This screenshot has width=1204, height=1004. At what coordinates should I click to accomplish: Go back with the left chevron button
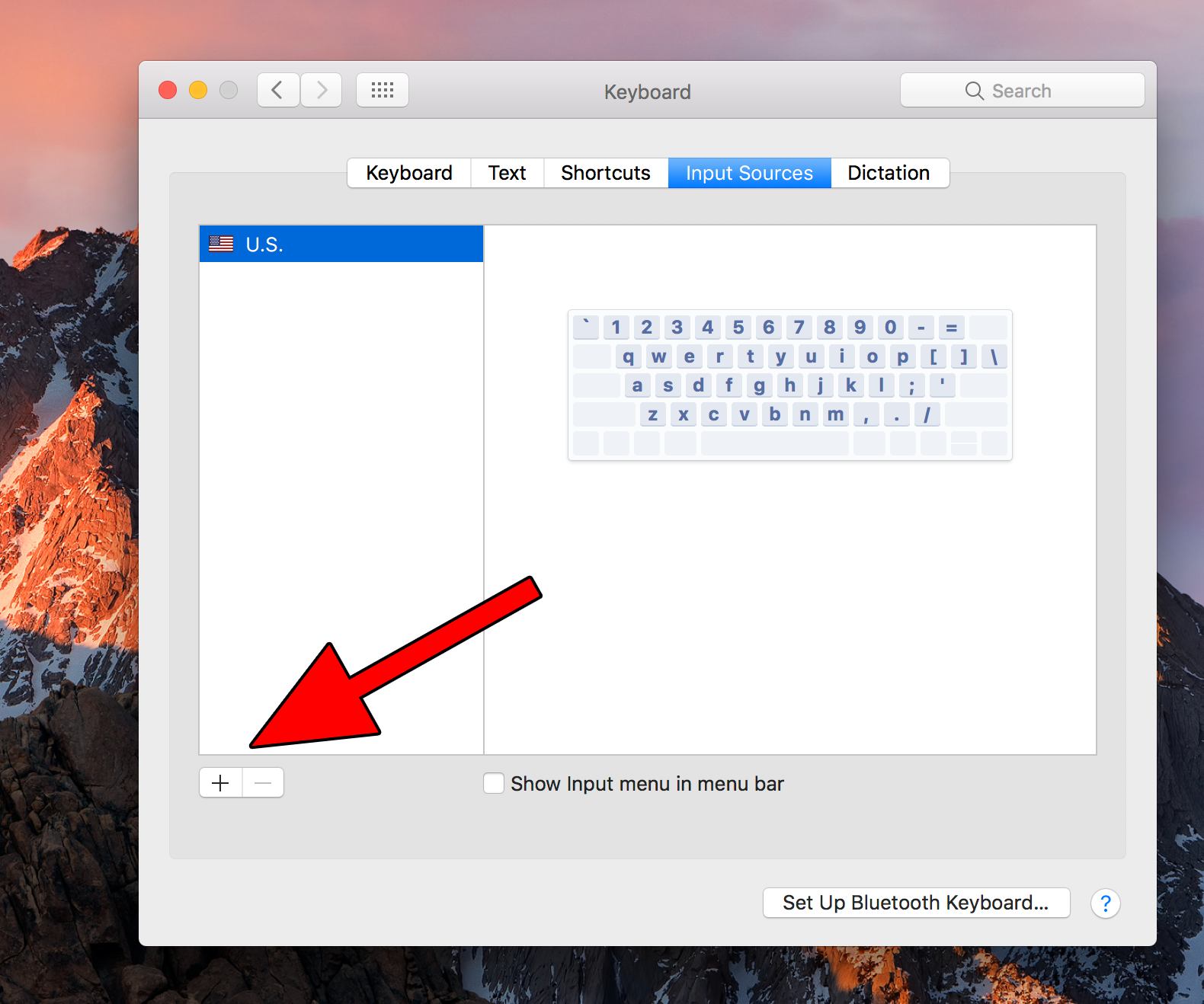coord(277,91)
